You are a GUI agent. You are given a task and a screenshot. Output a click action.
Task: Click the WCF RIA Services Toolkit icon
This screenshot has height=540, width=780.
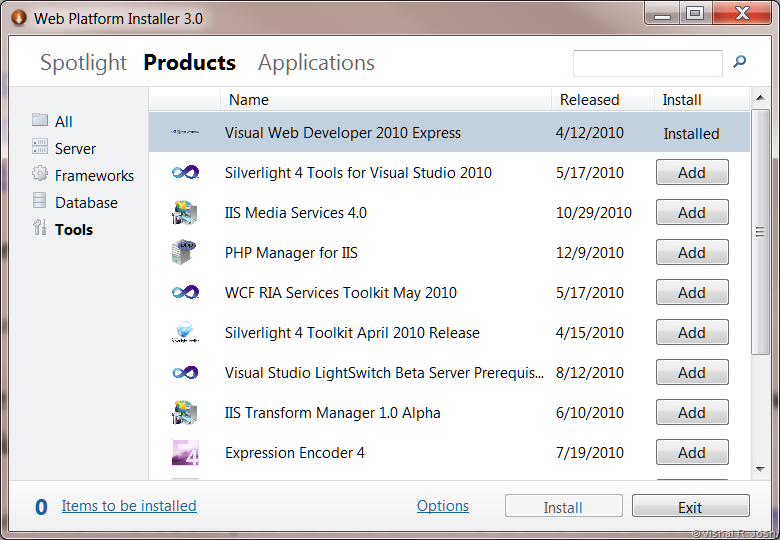tap(185, 293)
